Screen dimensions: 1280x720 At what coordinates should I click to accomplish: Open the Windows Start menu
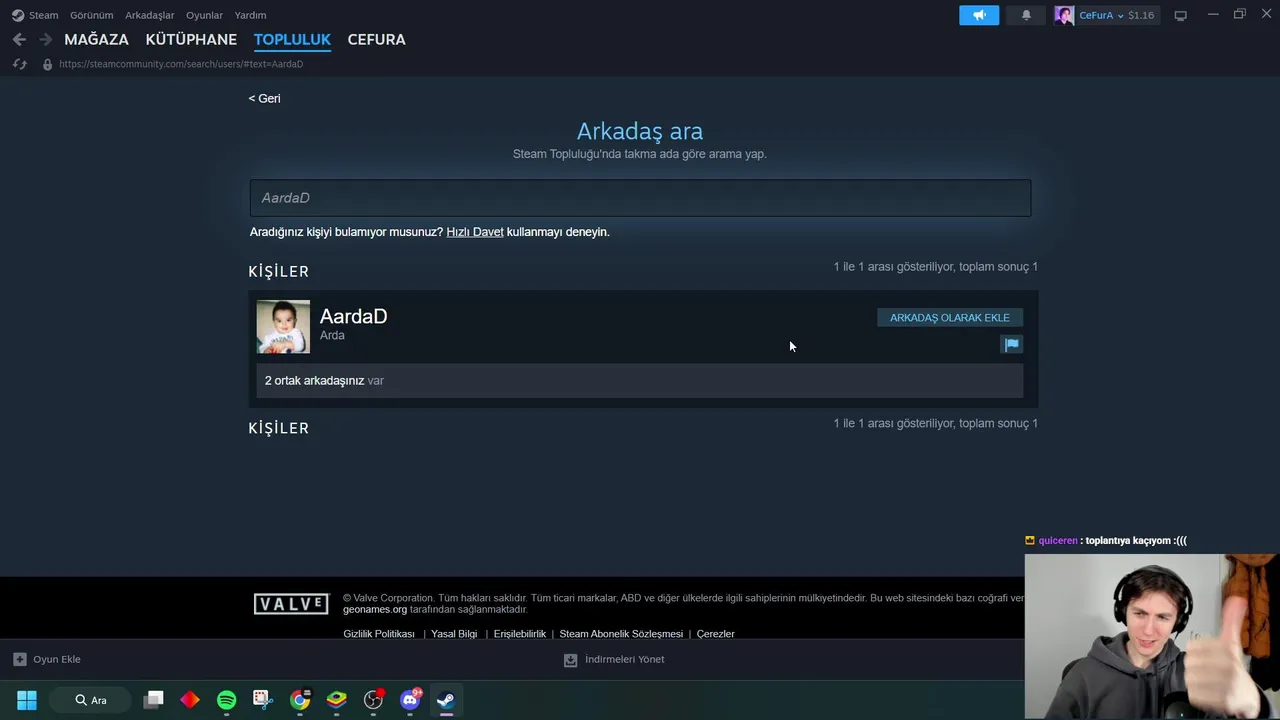(x=27, y=700)
